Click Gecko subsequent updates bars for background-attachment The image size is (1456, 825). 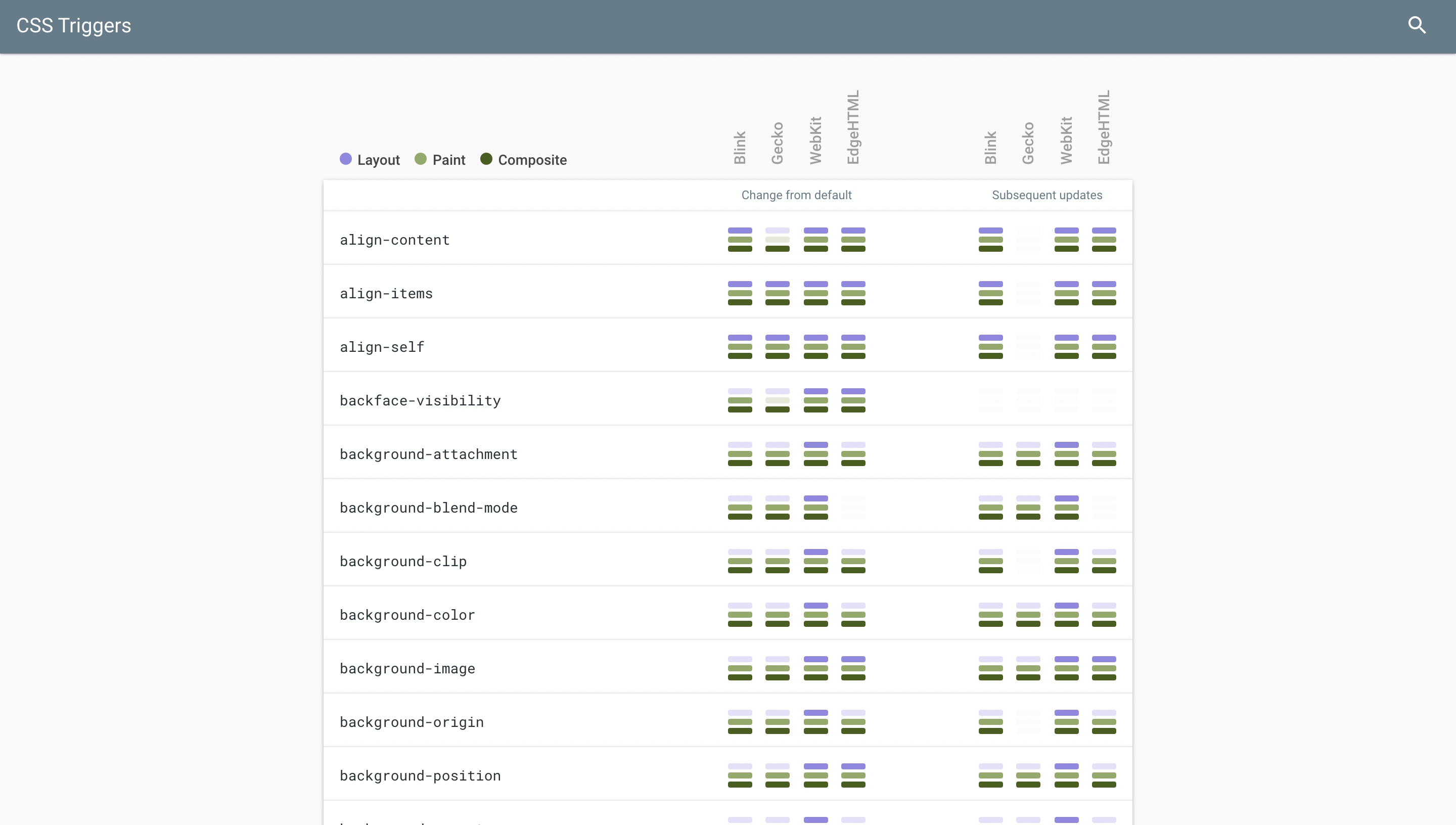pyautogui.click(x=1028, y=454)
